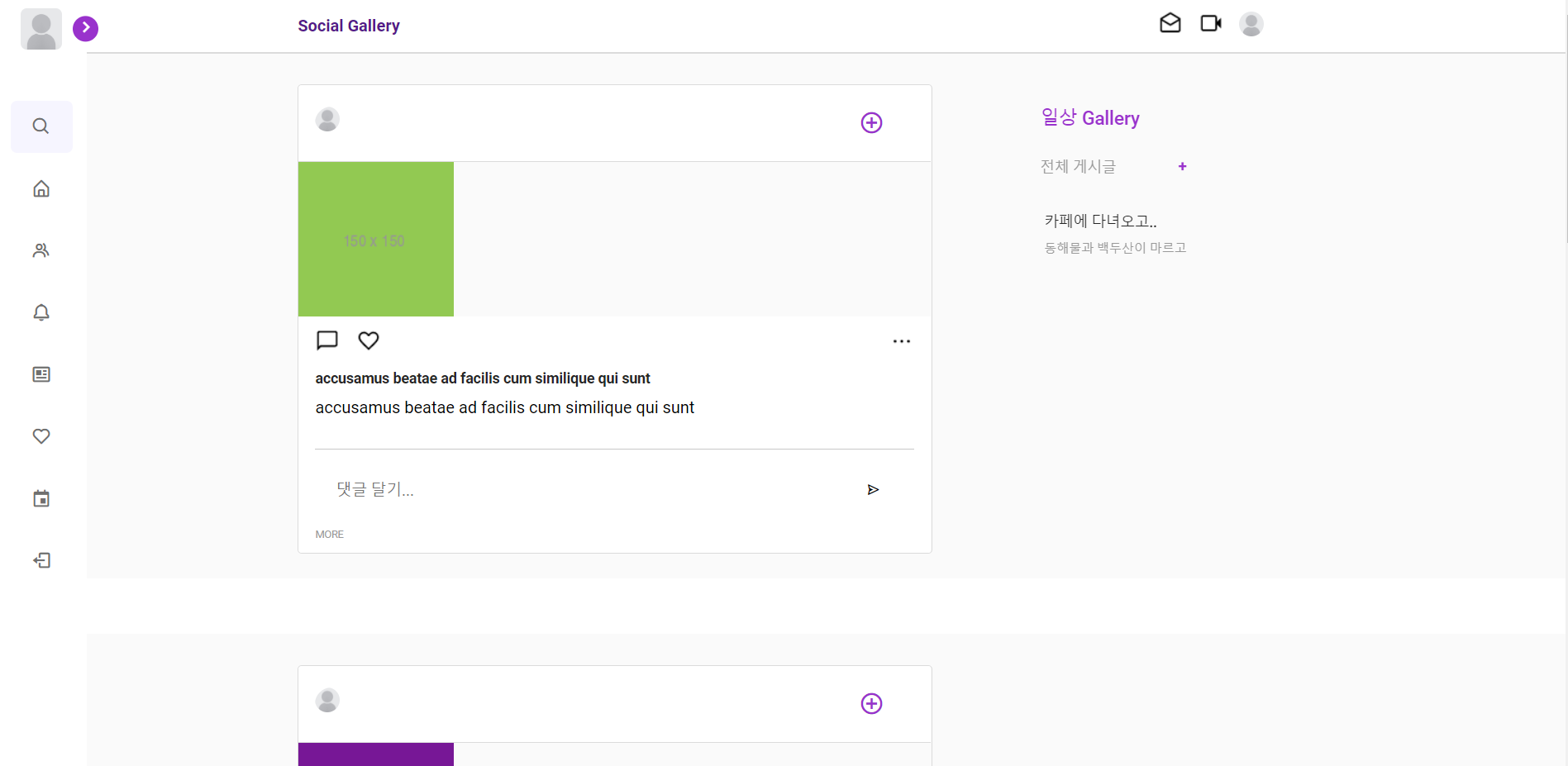Open the mail envelope icon in header

coord(1170,23)
